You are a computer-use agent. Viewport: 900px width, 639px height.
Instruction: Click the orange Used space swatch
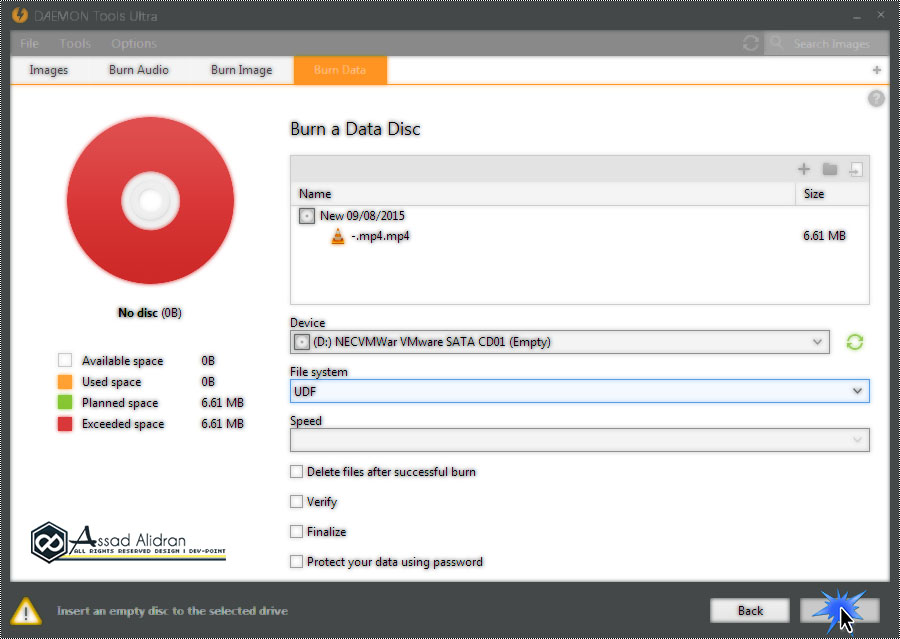point(65,382)
